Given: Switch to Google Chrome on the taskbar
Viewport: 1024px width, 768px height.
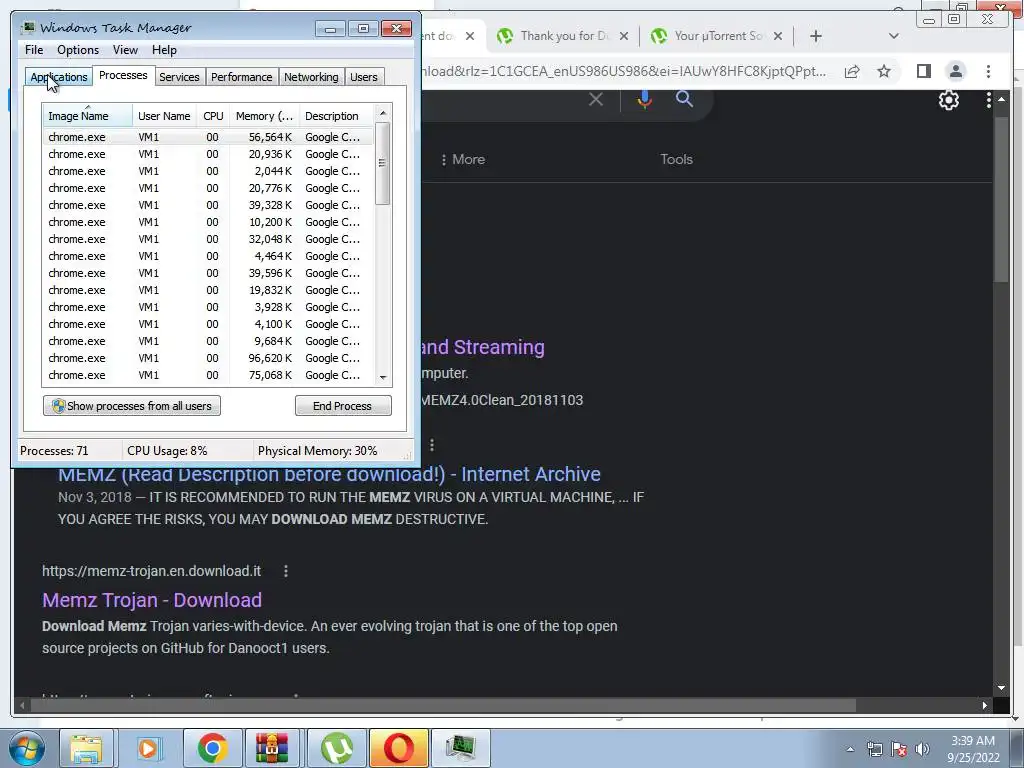Looking at the screenshot, I should [x=212, y=748].
